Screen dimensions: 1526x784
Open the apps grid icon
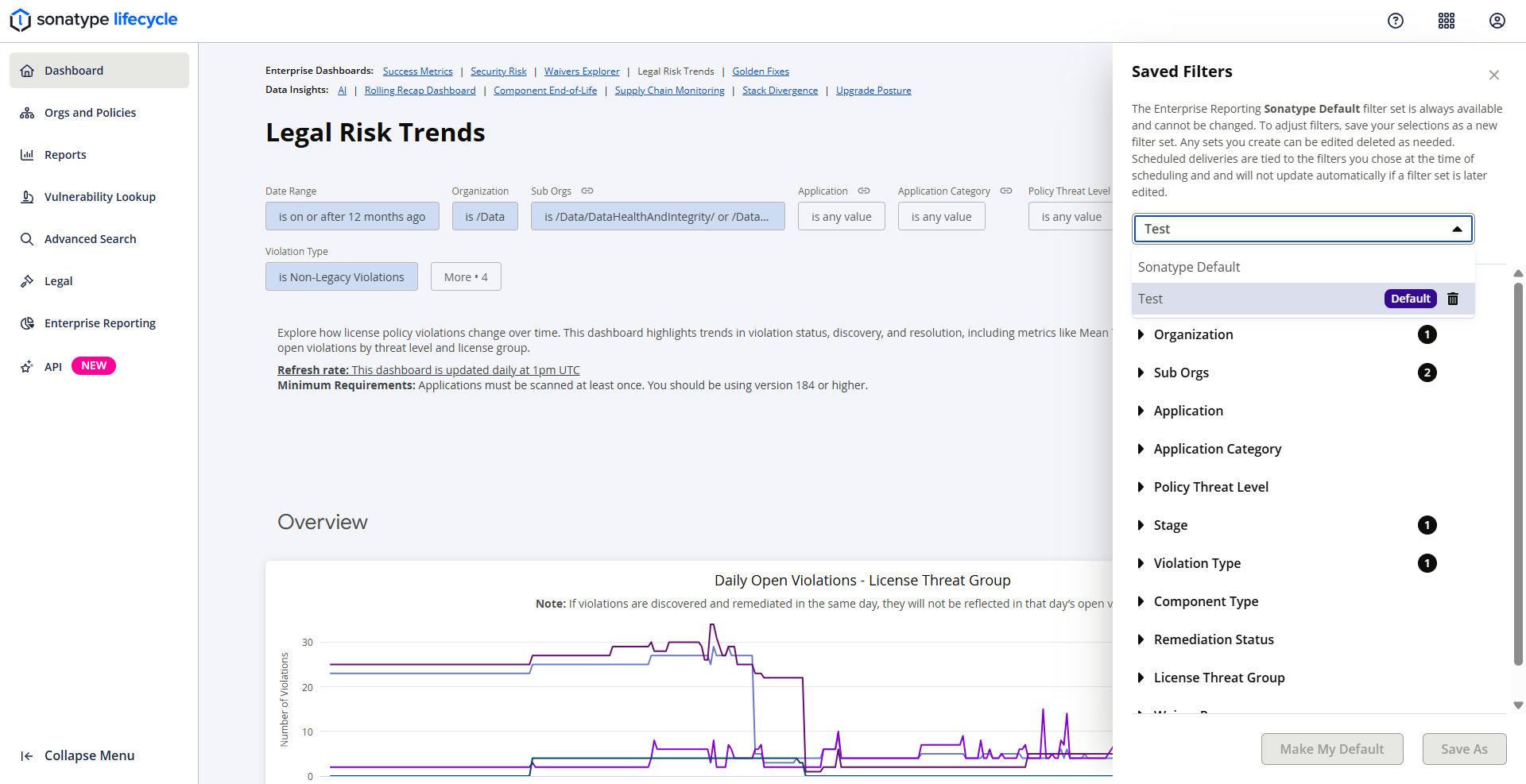pos(1447,21)
